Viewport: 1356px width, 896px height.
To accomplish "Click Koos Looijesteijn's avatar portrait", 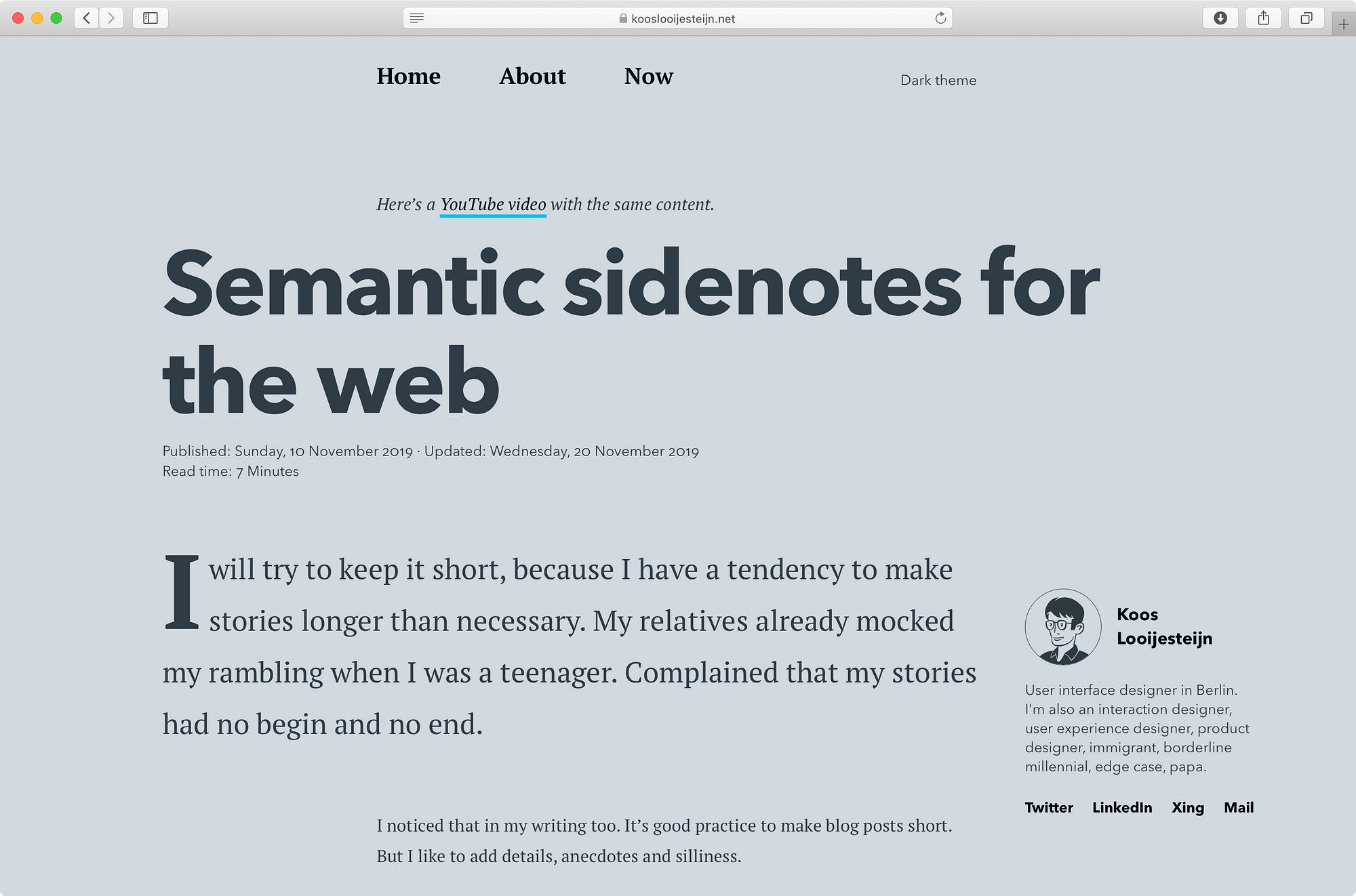I will coord(1063,626).
